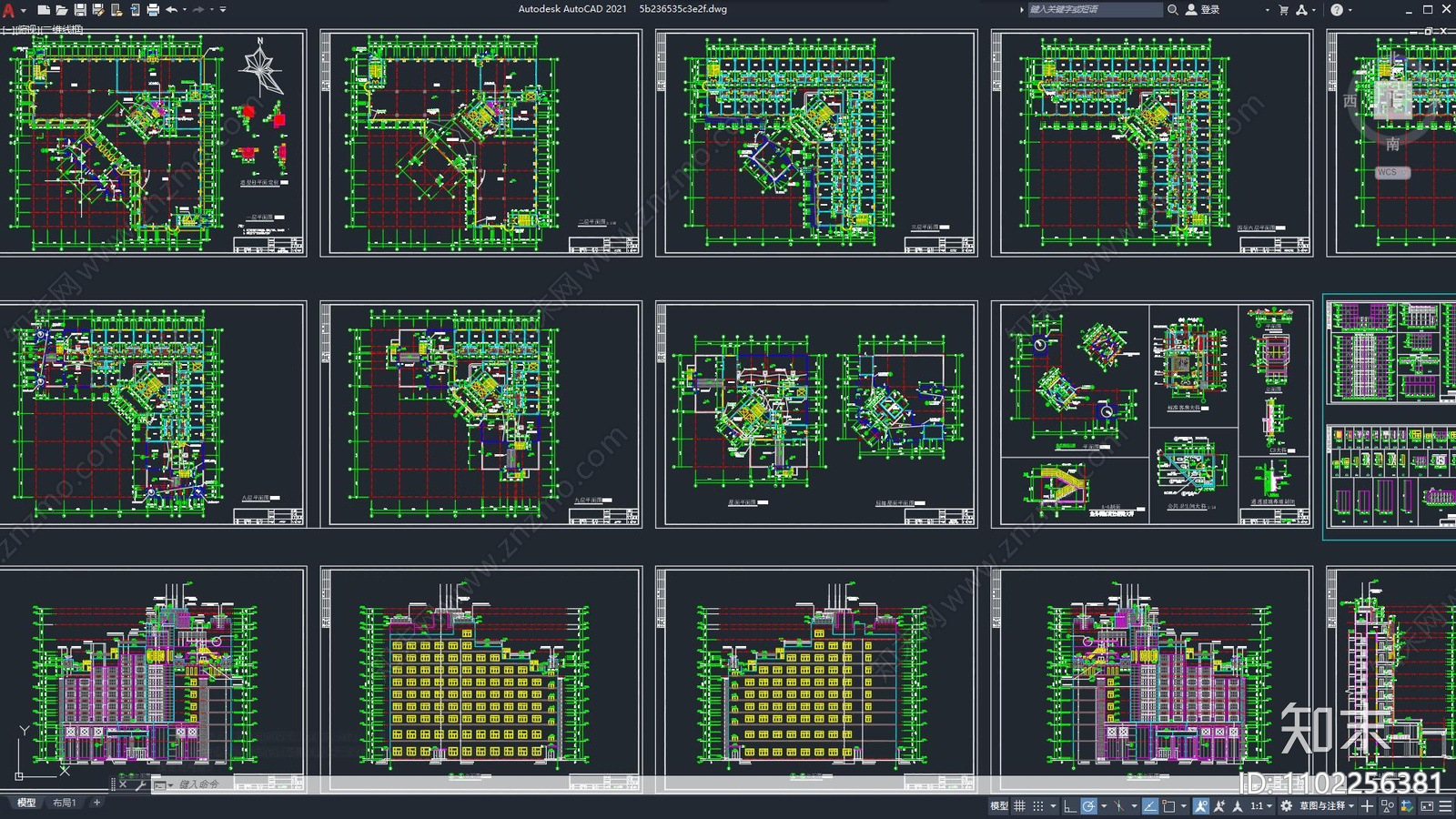The image size is (1456, 819).
Task: Expand the sign-in dropdown arrow
Action: pyautogui.click(x=1268, y=10)
